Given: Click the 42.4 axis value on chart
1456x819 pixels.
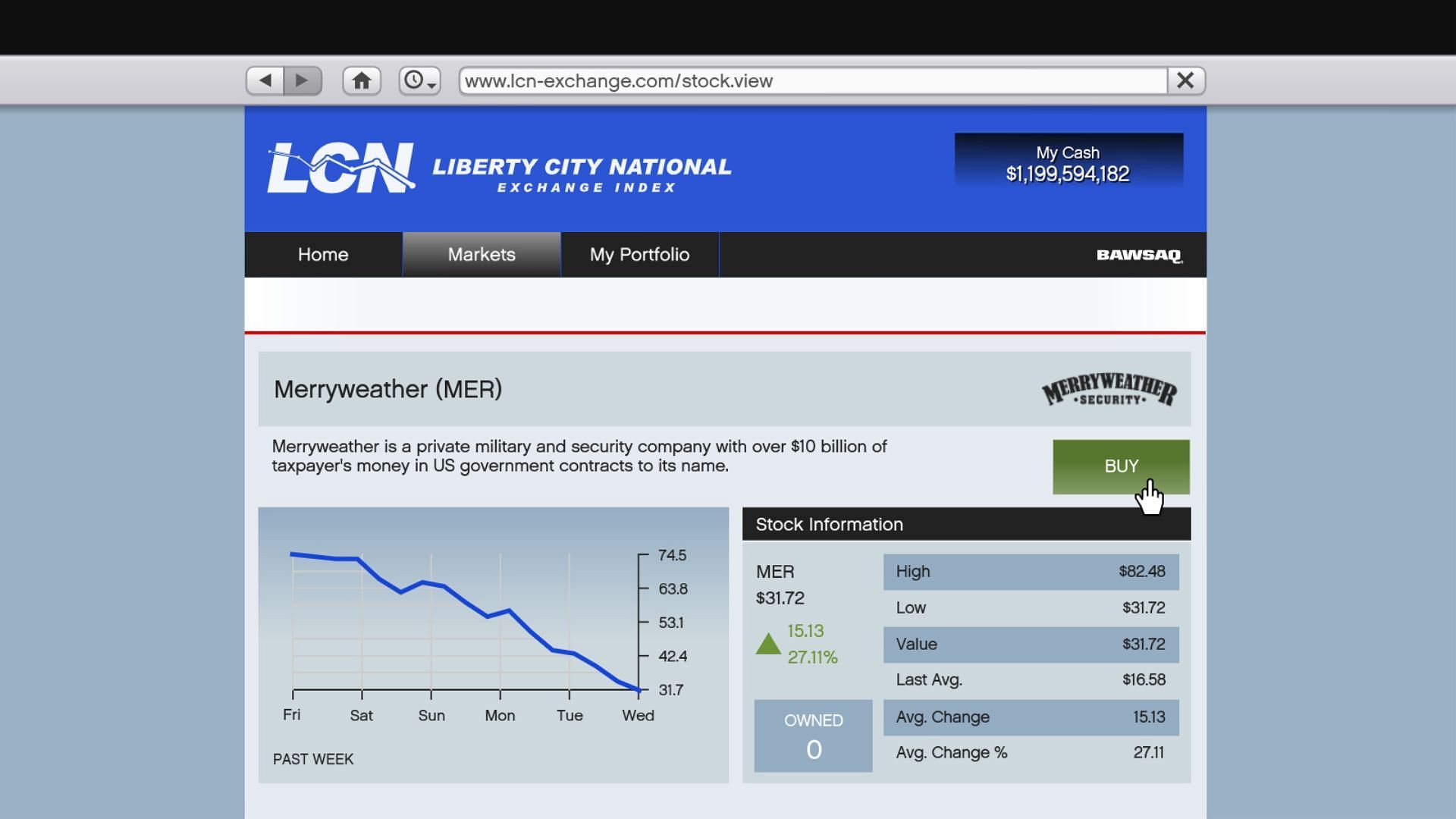Looking at the screenshot, I should (x=673, y=657).
